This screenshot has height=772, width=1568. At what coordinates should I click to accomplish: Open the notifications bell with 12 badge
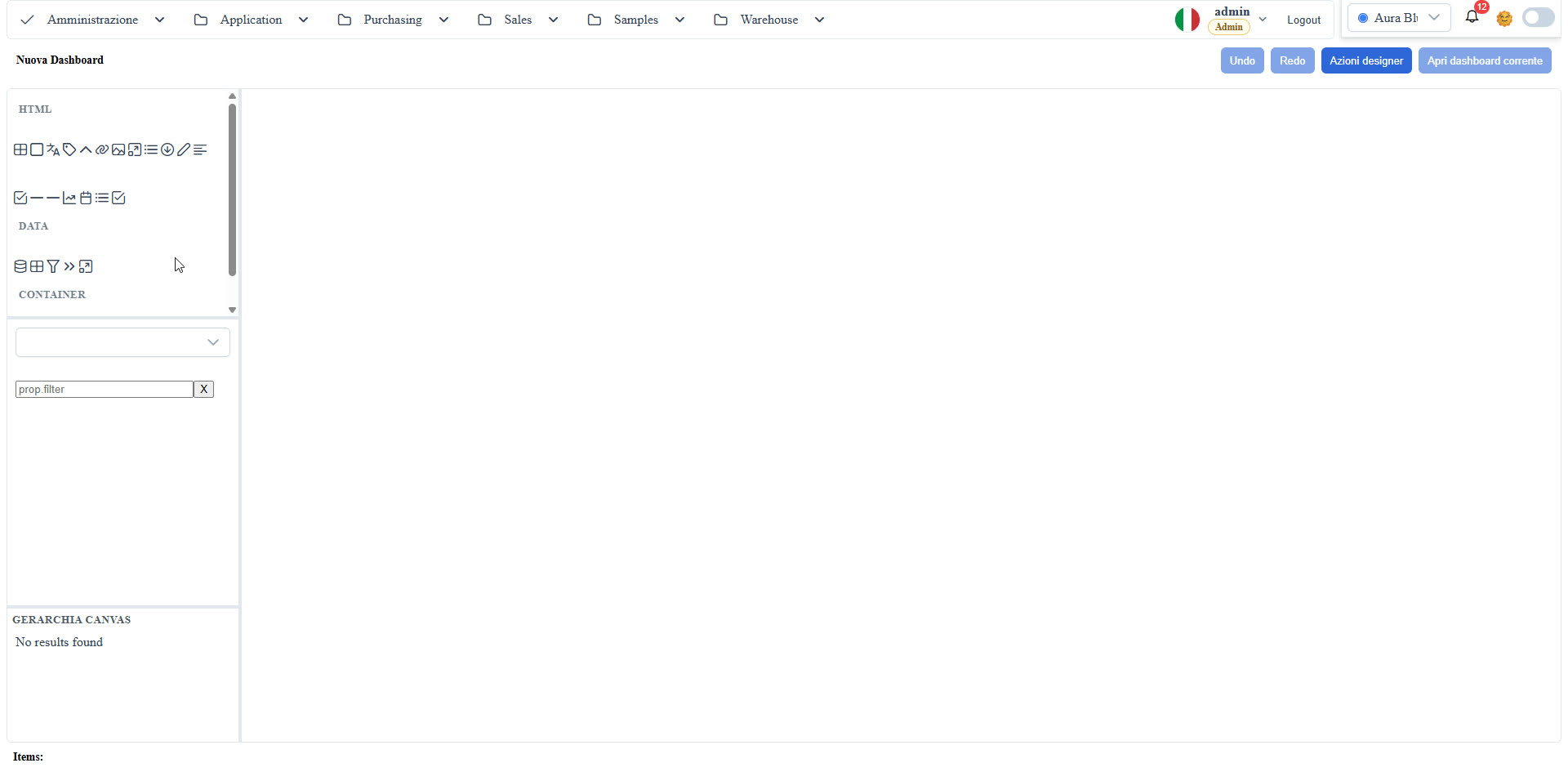pos(1472,16)
